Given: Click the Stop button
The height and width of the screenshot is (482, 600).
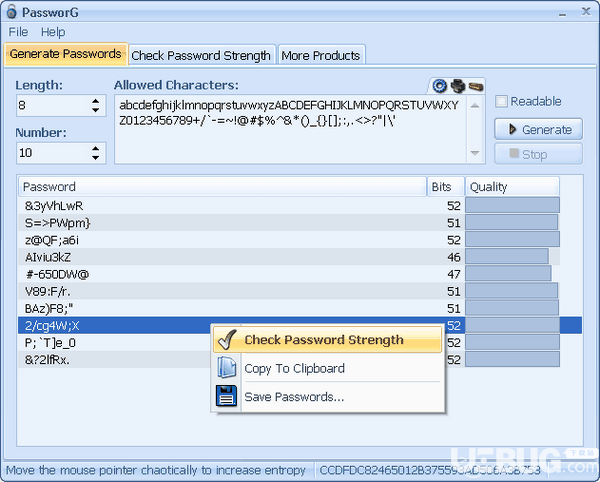Looking at the screenshot, I should click(538, 154).
